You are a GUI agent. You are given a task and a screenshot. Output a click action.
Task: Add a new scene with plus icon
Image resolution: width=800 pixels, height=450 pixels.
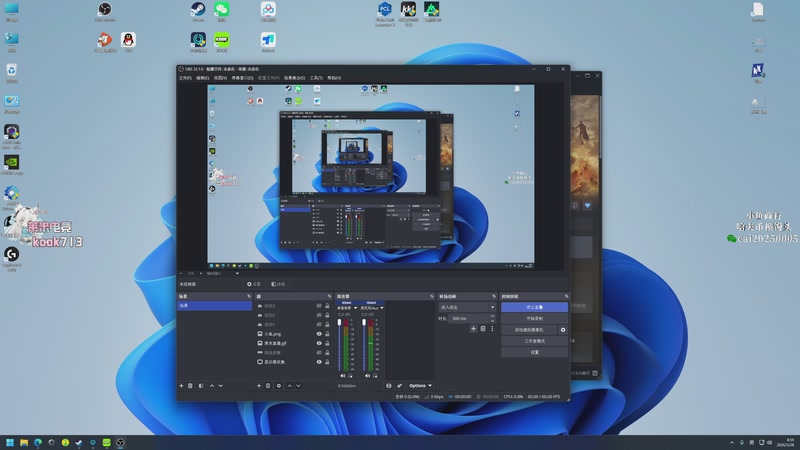181,385
